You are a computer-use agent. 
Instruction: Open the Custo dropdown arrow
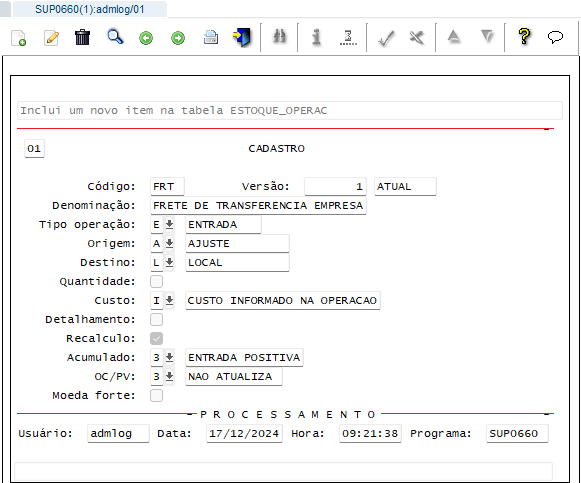click(169, 300)
